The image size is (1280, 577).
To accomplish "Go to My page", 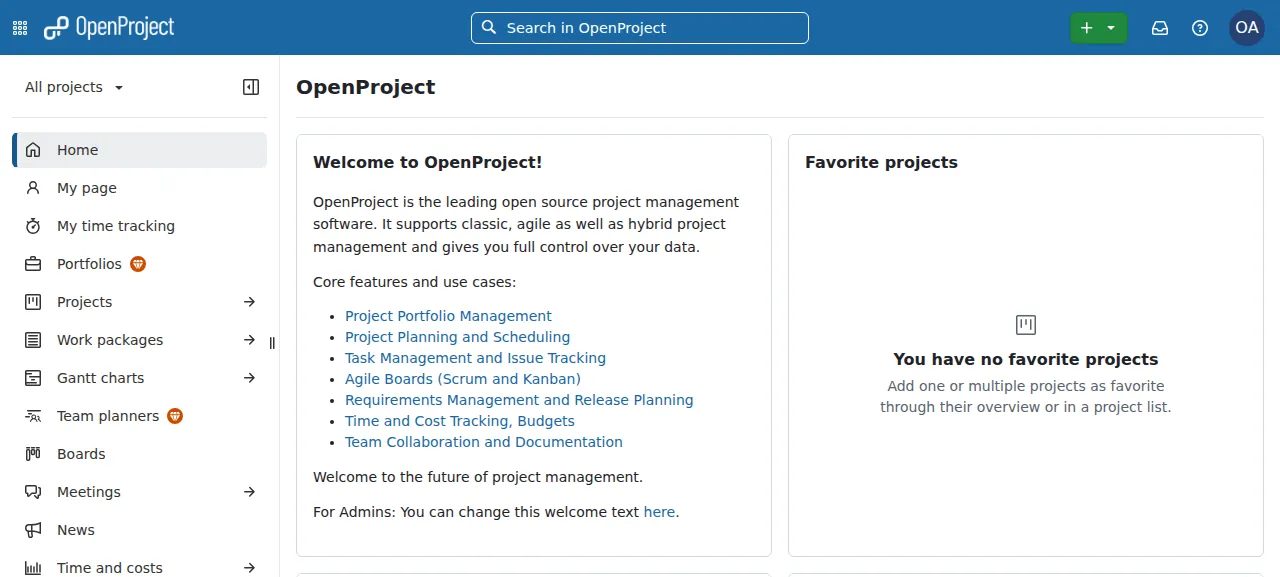I will pos(140,188).
